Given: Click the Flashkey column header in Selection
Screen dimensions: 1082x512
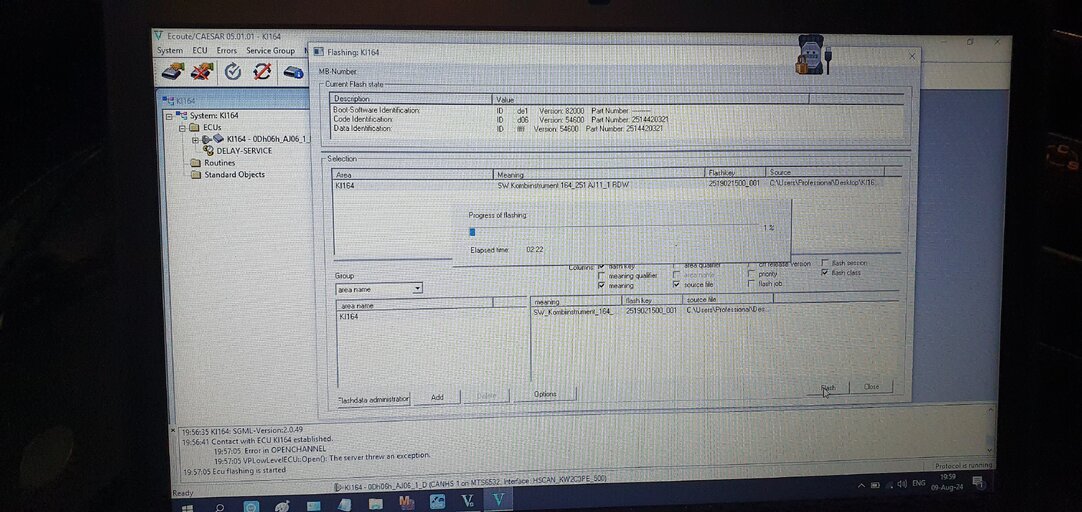Looking at the screenshot, I should point(736,172).
